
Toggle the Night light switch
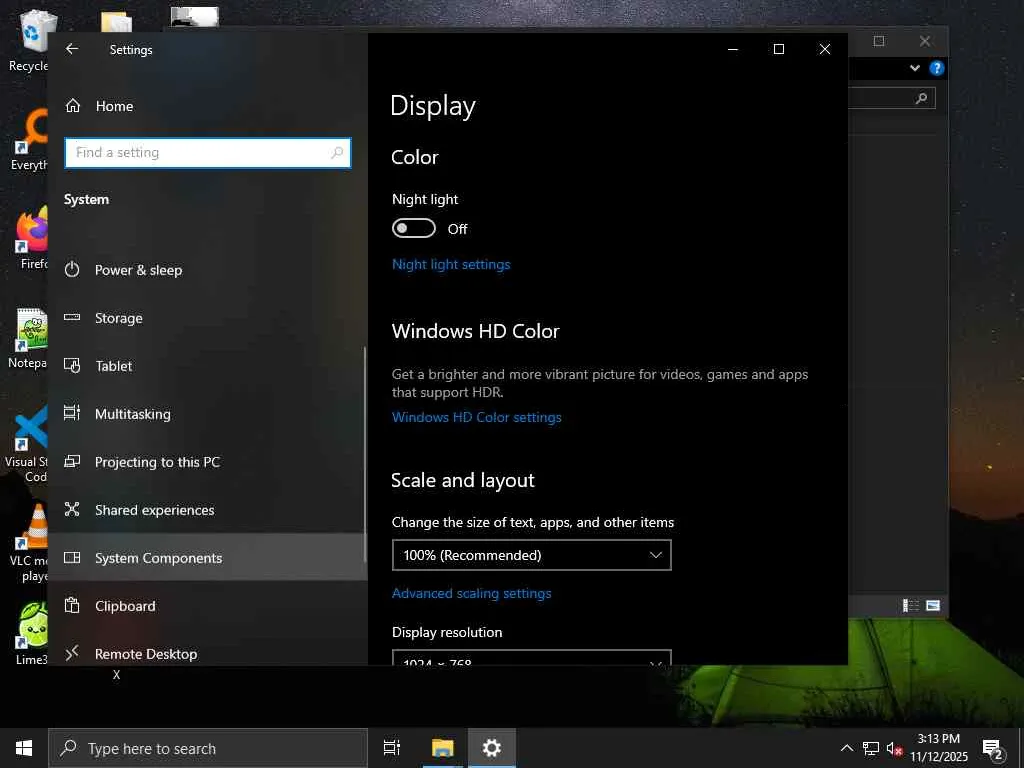point(413,229)
